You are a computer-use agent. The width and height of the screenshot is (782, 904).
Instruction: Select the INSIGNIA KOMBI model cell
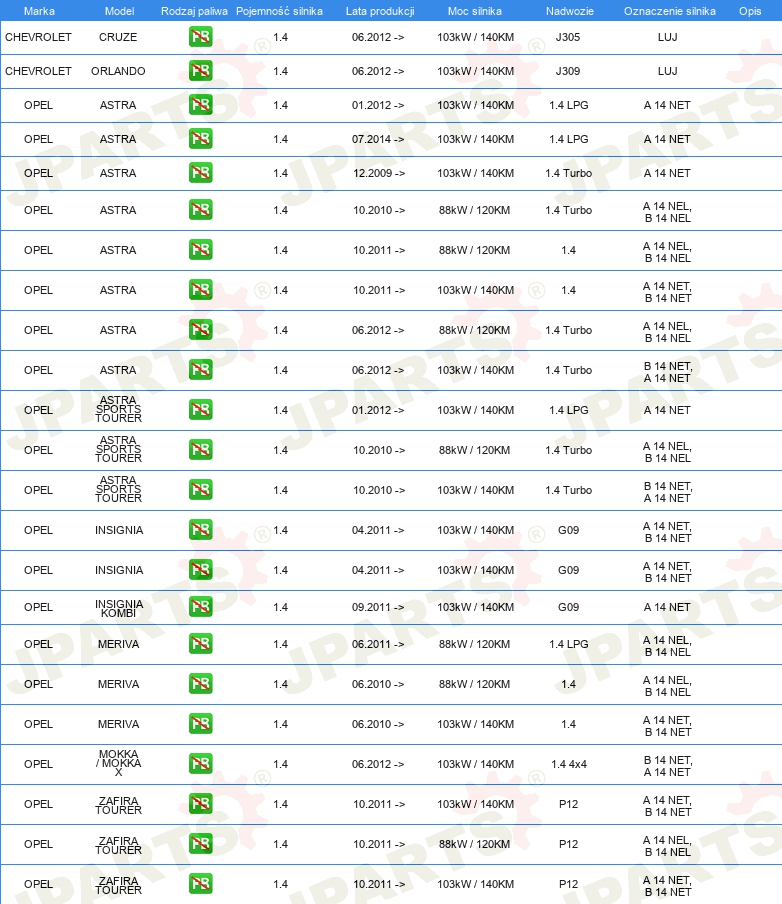[x=119, y=608]
